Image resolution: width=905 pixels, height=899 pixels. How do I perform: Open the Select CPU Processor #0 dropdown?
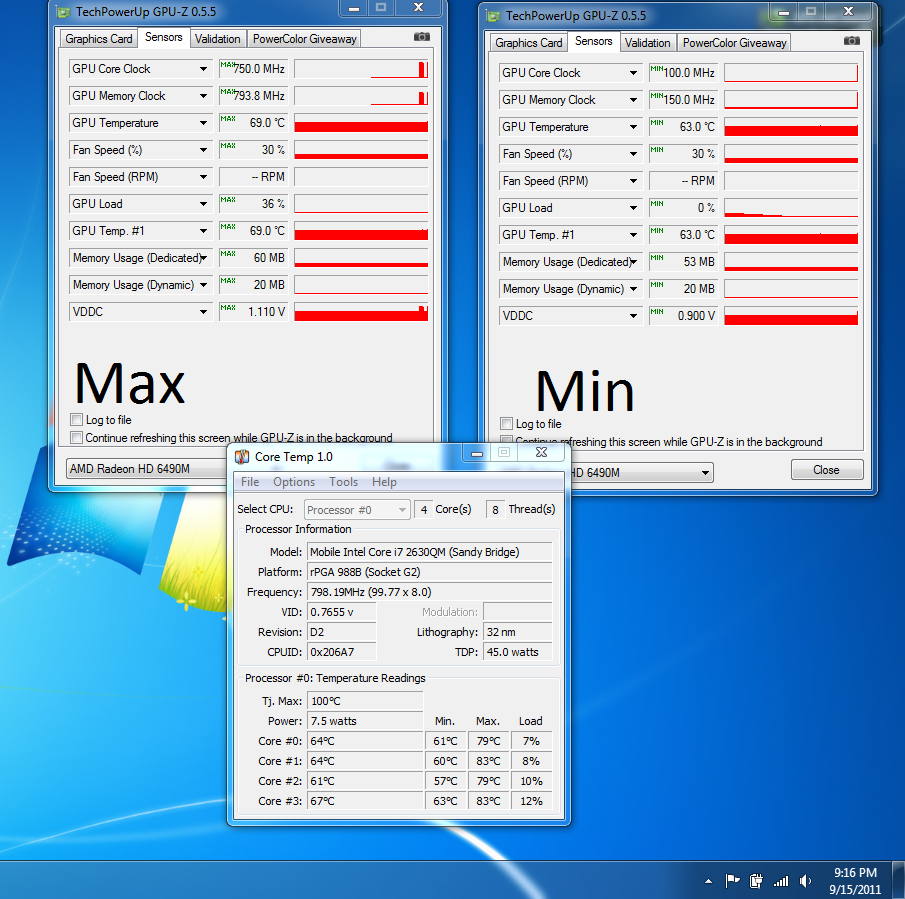click(357, 510)
